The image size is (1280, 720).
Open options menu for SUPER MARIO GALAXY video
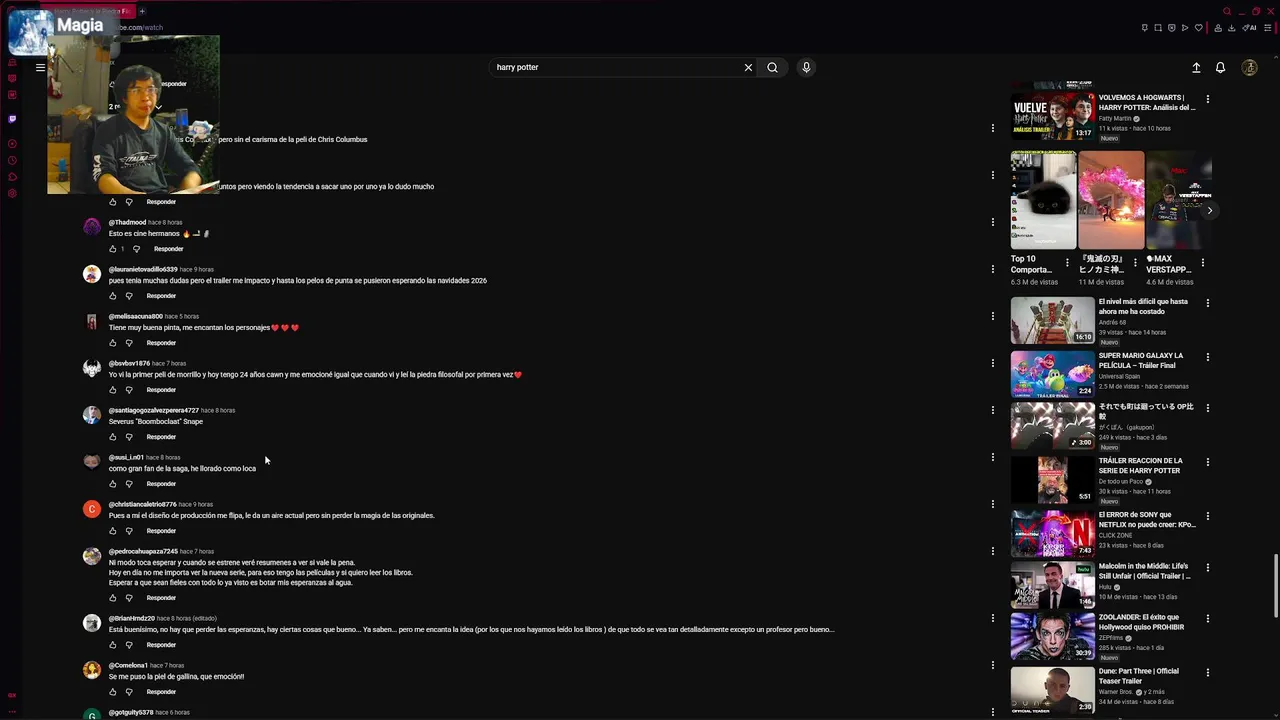point(1207,358)
